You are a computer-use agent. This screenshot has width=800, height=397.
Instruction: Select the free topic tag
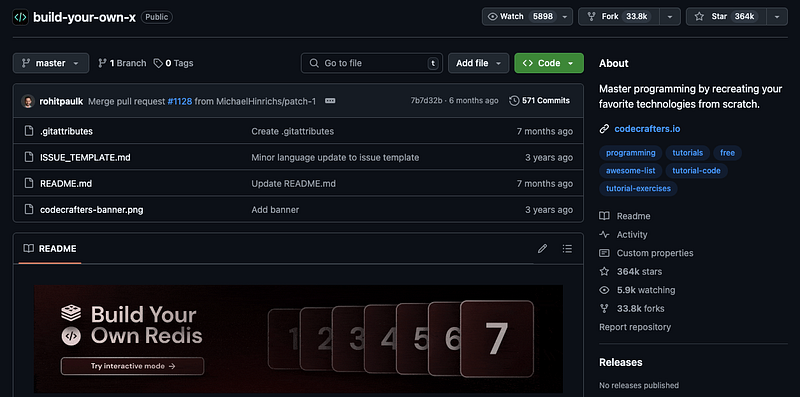(x=728, y=153)
